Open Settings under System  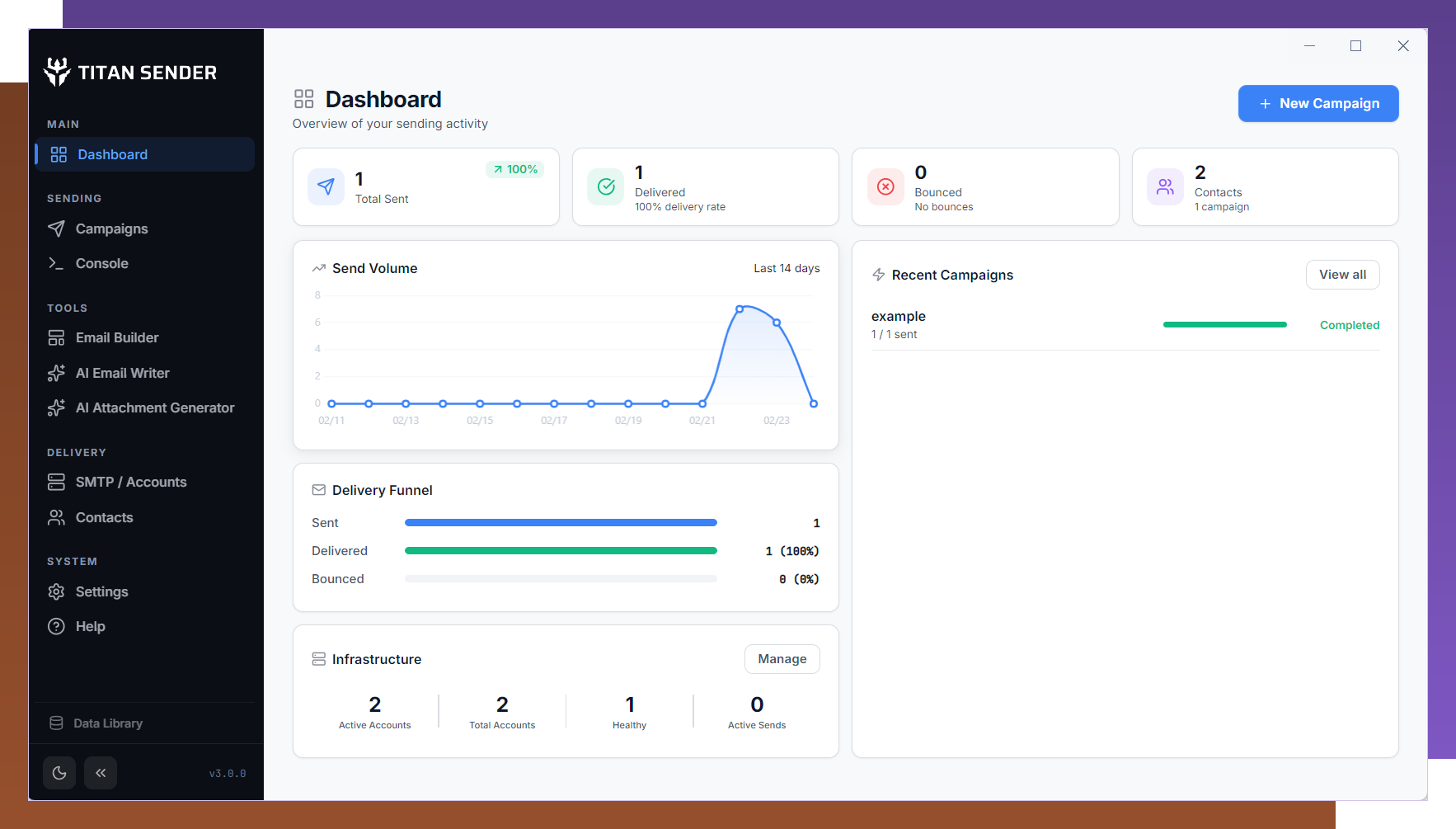coord(101,591)
